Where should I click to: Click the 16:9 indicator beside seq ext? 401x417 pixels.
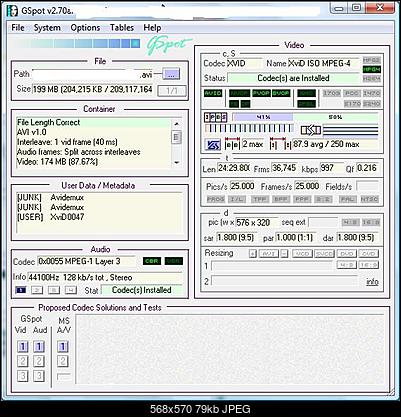point(371,222)
